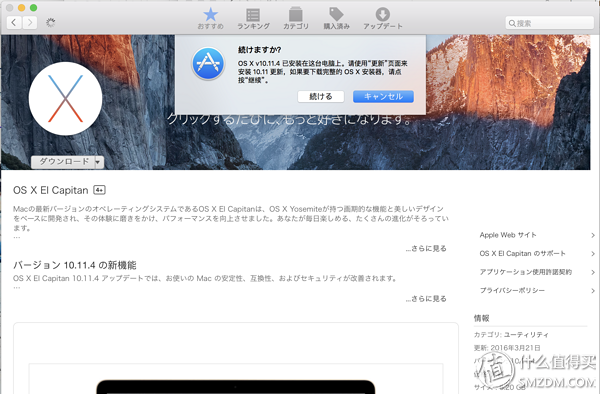Click the 情報 heading in sidebar

pos(481,318)
